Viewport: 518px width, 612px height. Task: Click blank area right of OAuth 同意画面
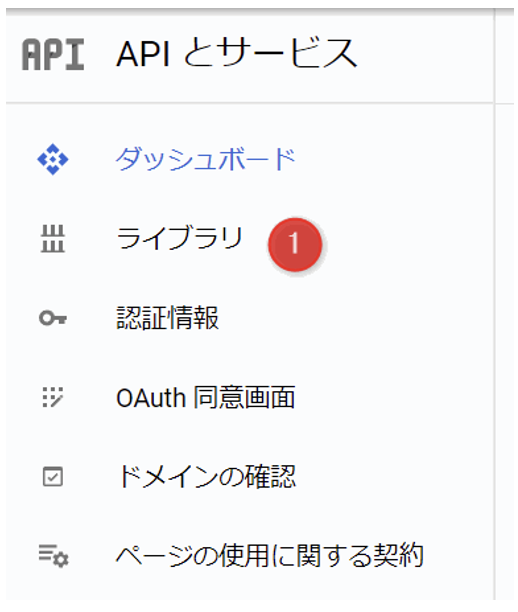390,397
